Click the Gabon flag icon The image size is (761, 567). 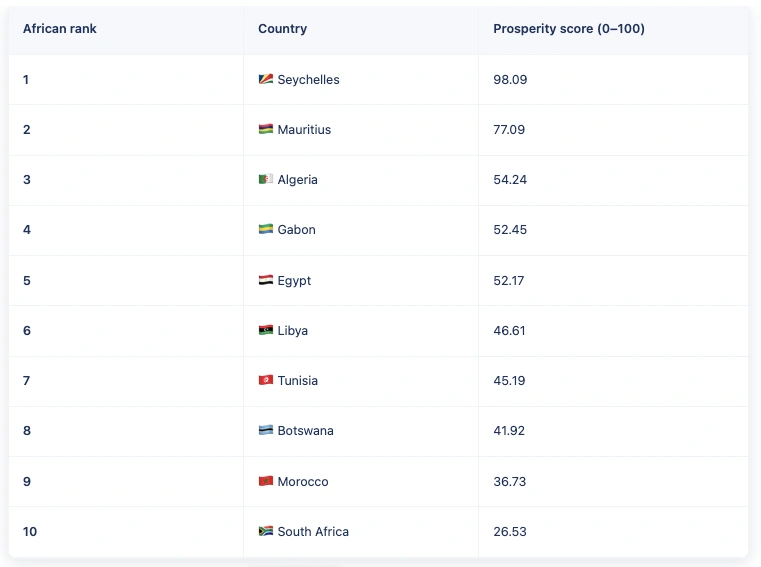point(265,230)
